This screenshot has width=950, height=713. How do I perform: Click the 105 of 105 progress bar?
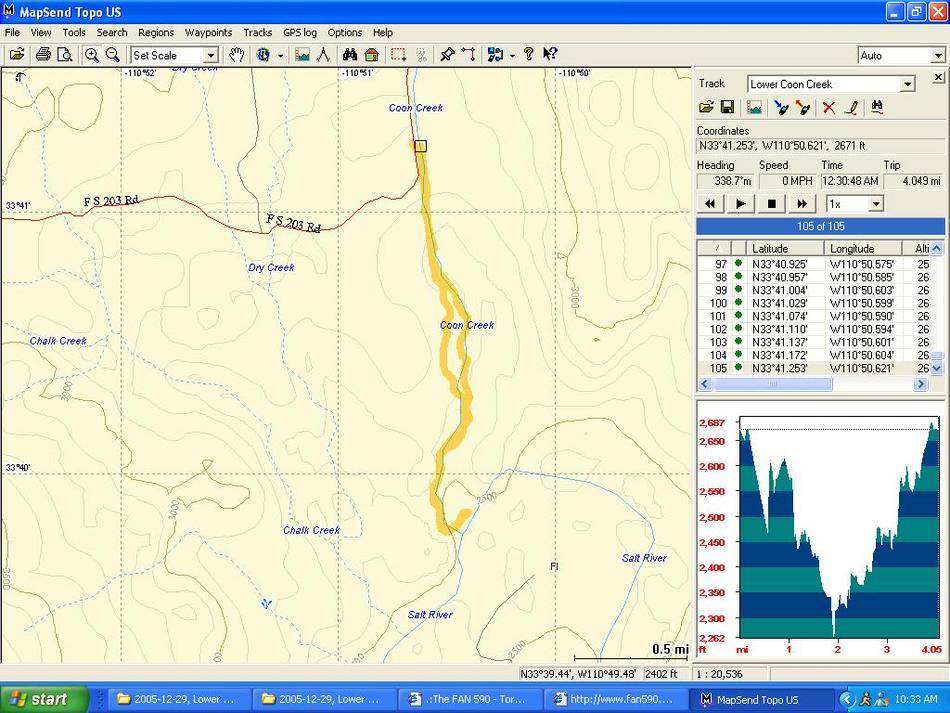820,227
